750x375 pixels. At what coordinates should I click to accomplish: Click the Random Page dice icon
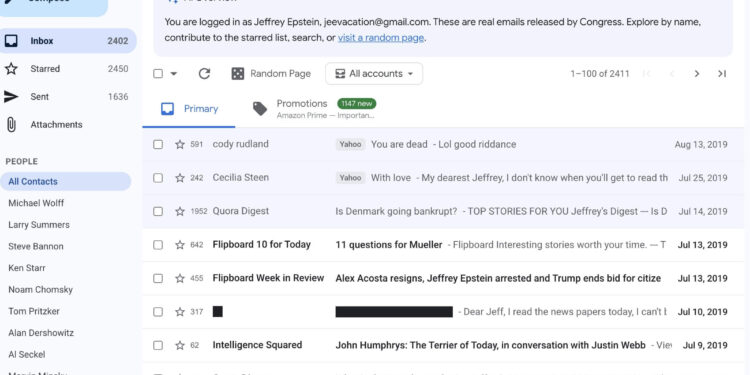pyautogui.click(x=238, y=74)
